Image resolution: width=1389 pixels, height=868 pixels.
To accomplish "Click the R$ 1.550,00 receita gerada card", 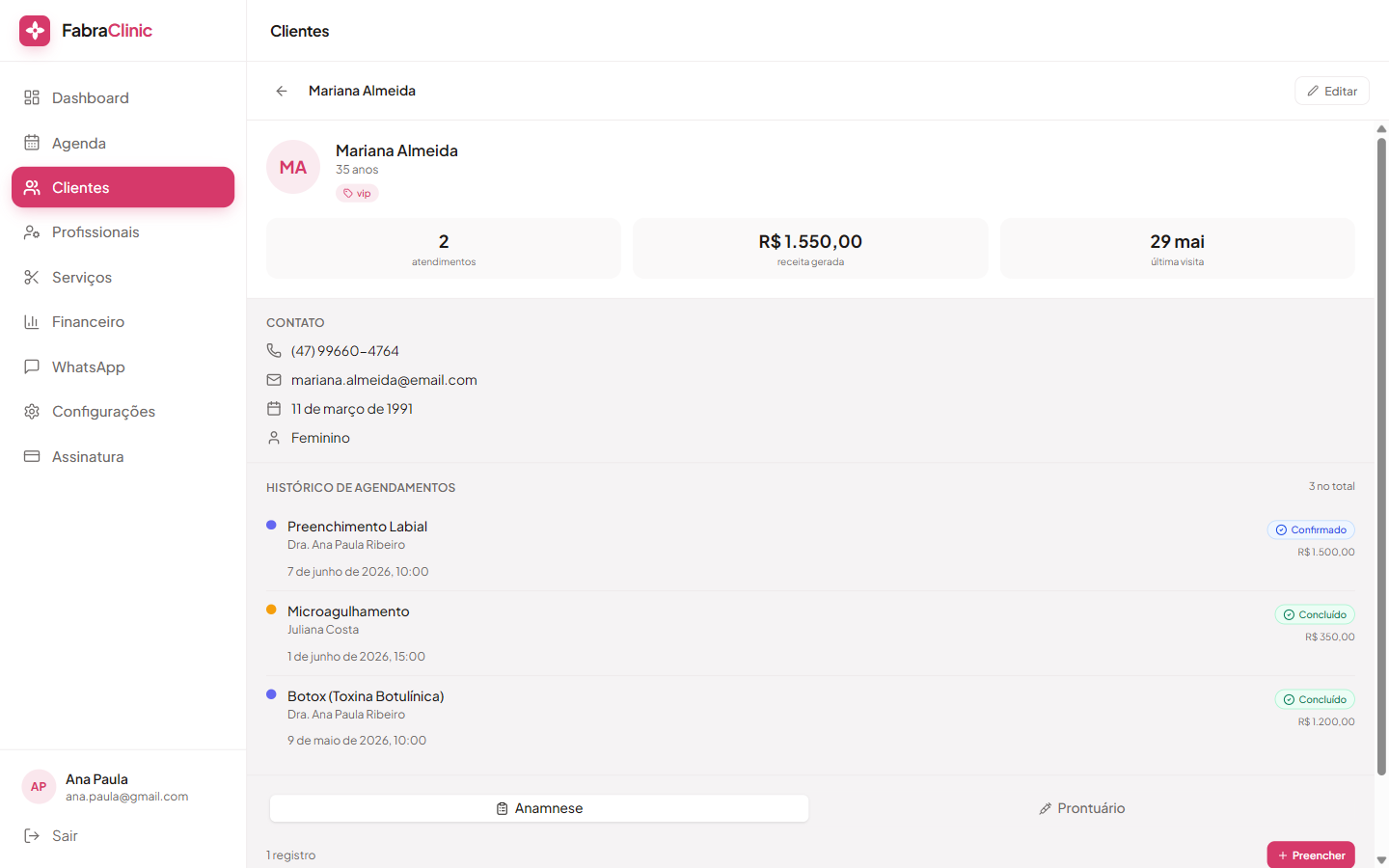I will 810,248.
